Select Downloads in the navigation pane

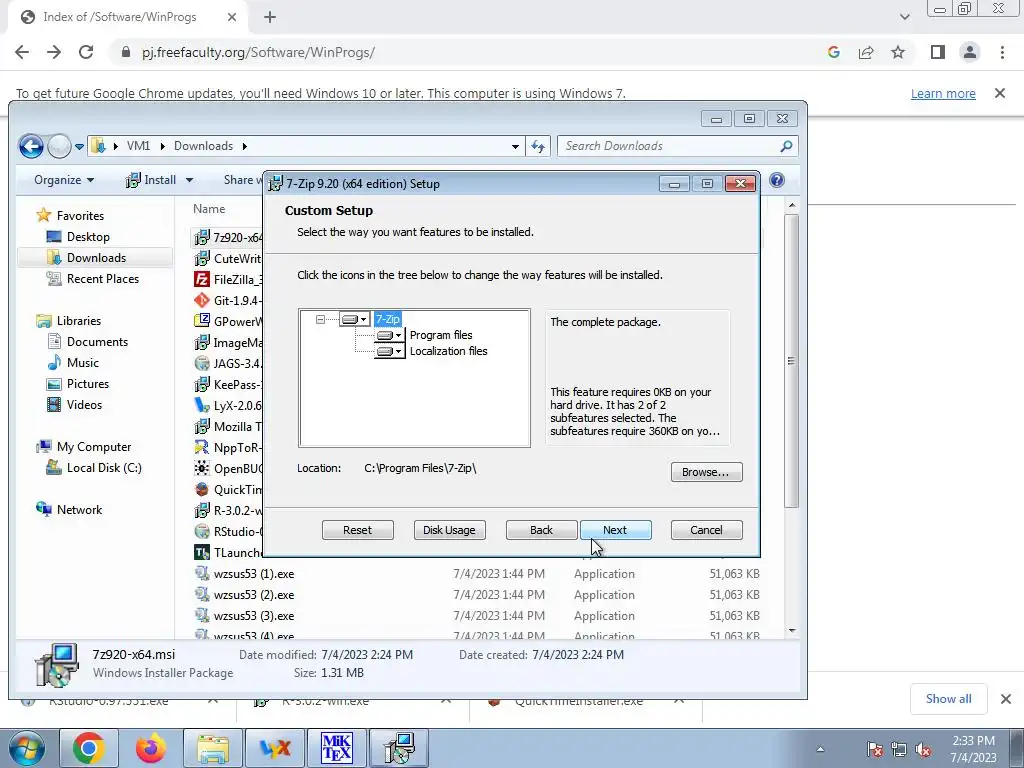click(96, 258)
